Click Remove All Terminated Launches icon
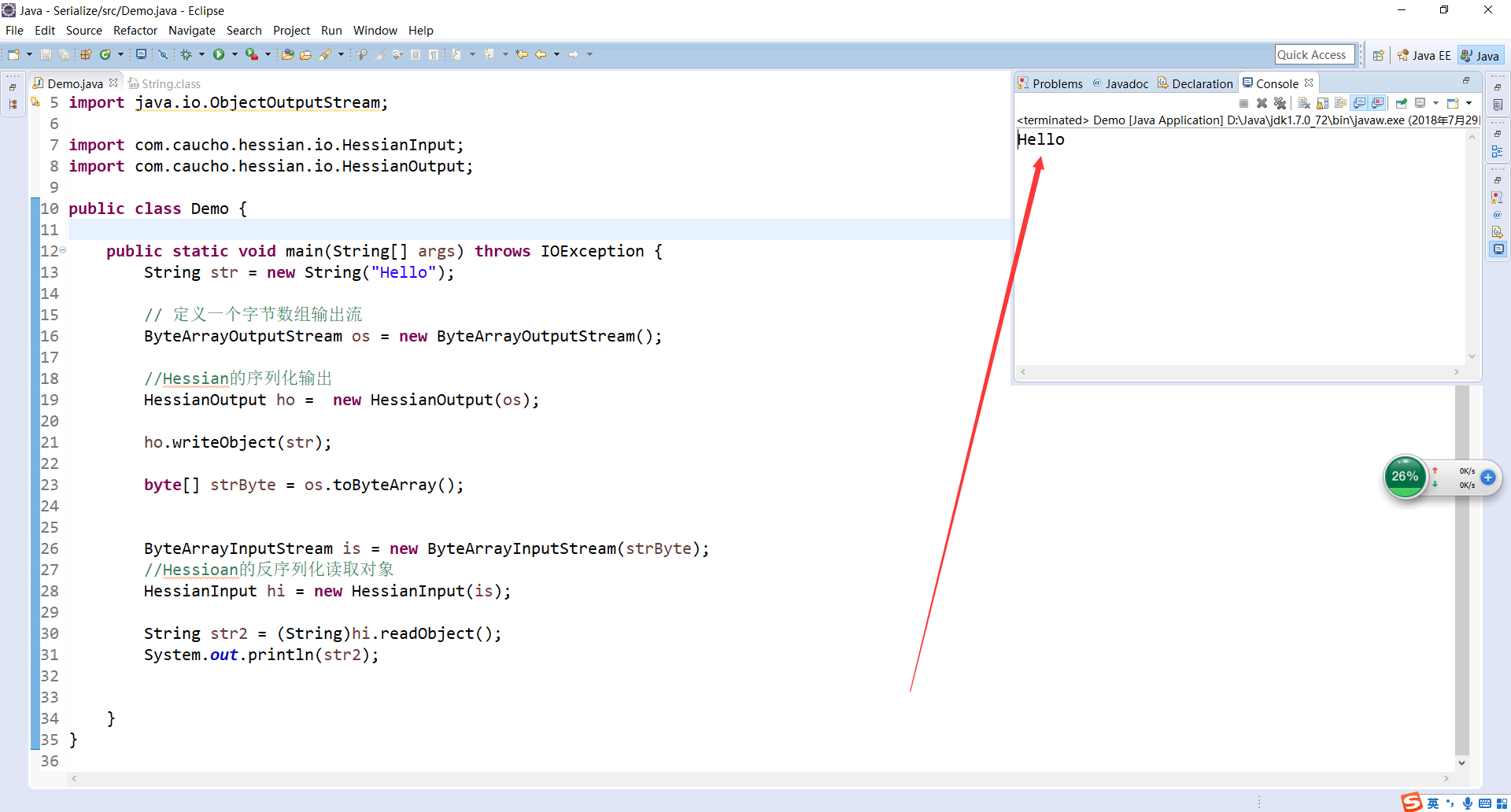 pyautogui.click(x=1280, y=103)
